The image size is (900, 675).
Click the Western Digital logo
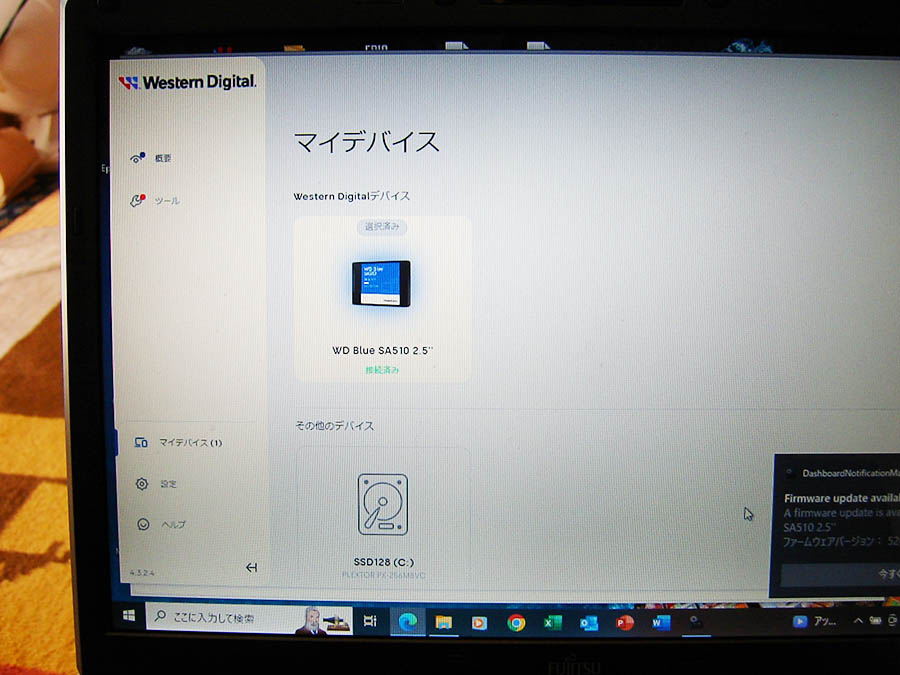(187, 82)
